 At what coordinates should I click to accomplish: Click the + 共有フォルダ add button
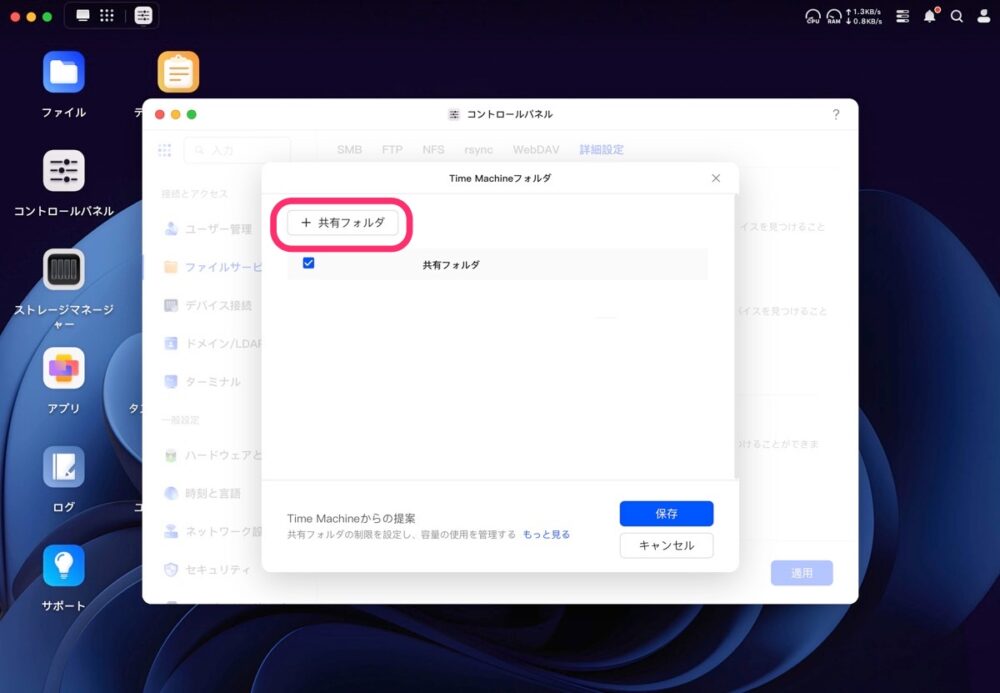343,223
